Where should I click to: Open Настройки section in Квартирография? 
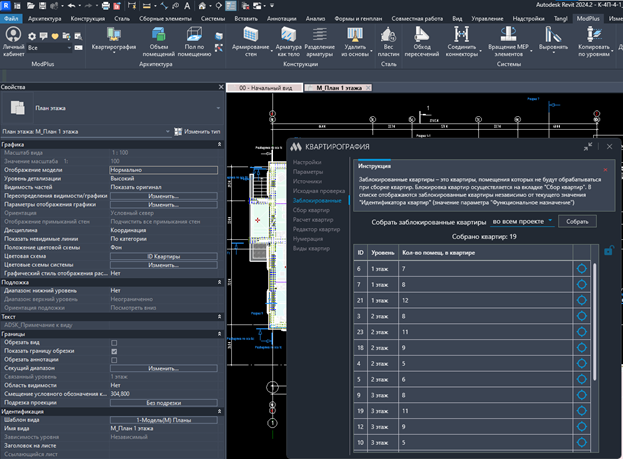[307, 162]
